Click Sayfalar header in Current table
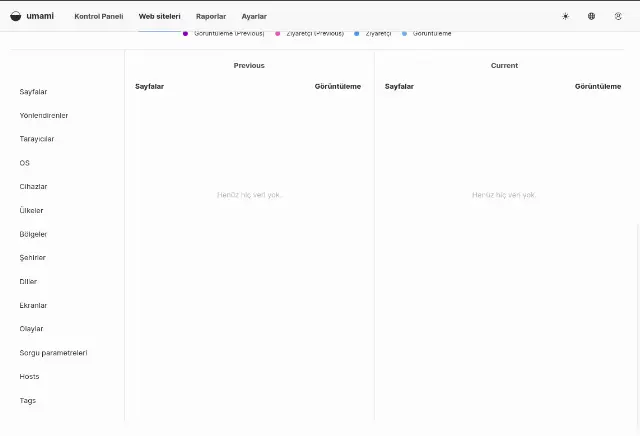 [x=399, y=86]
